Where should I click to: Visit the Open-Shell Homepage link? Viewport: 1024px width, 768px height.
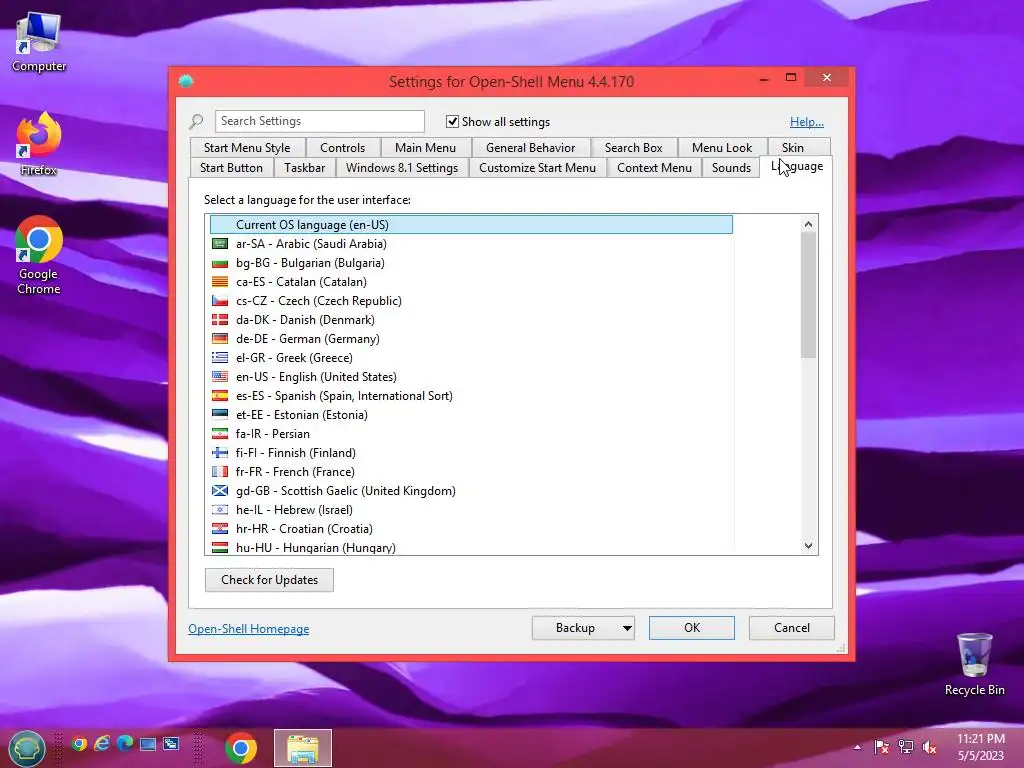249,629
